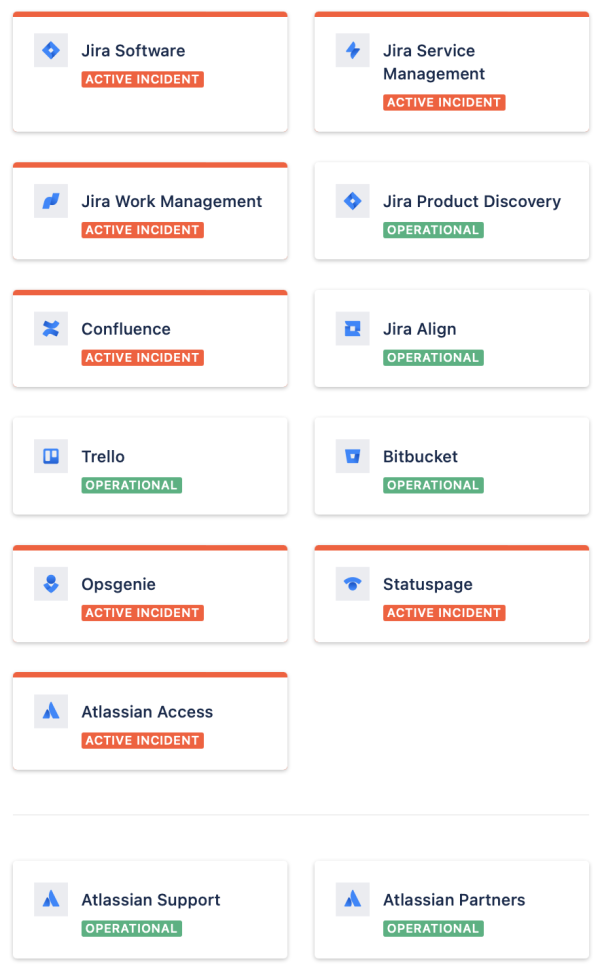Select the Jira Software title text
The image size is (600, 968).
pyautogui.click(x=133, y=51)
